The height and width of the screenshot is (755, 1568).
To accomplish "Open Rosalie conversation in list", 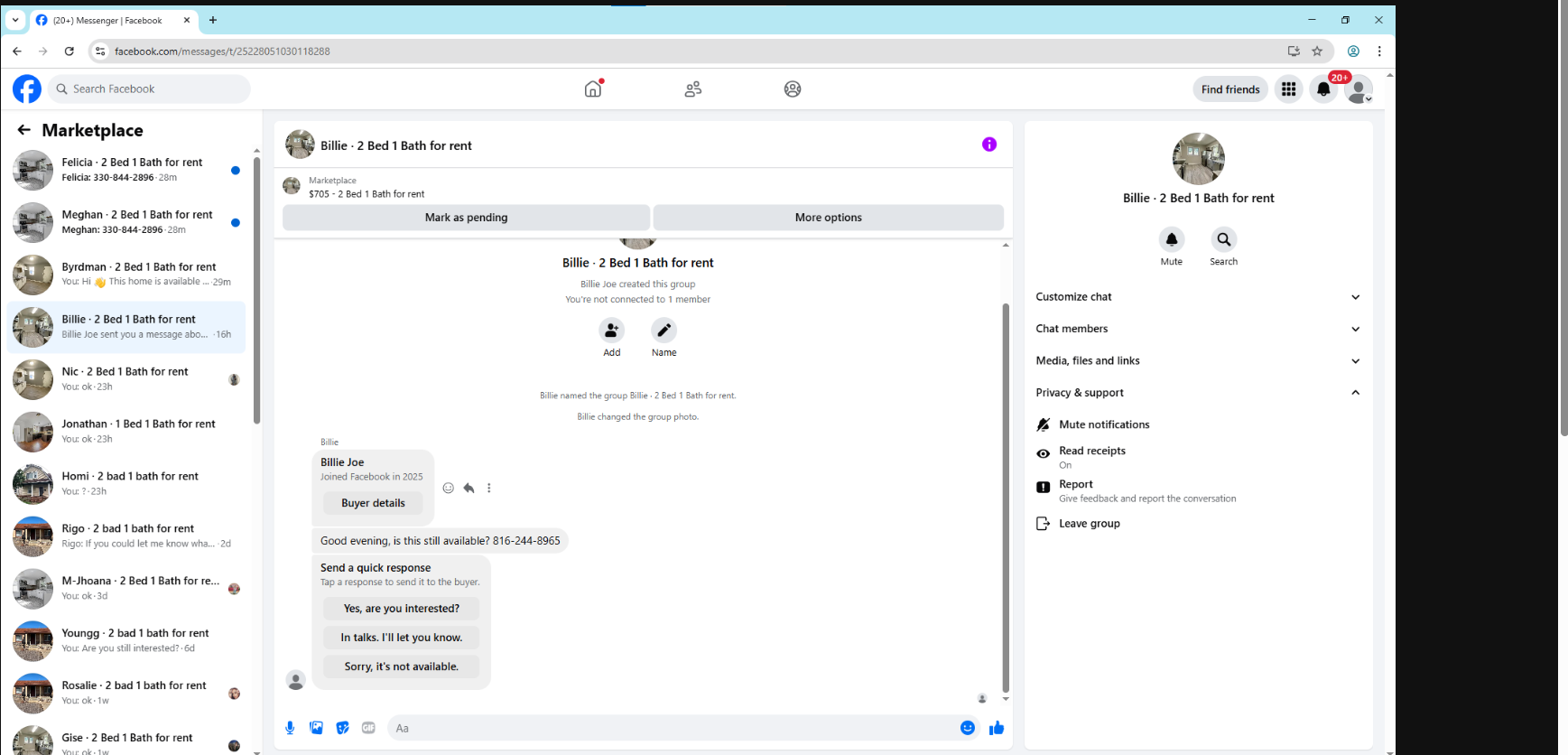I will pos(126,694).
